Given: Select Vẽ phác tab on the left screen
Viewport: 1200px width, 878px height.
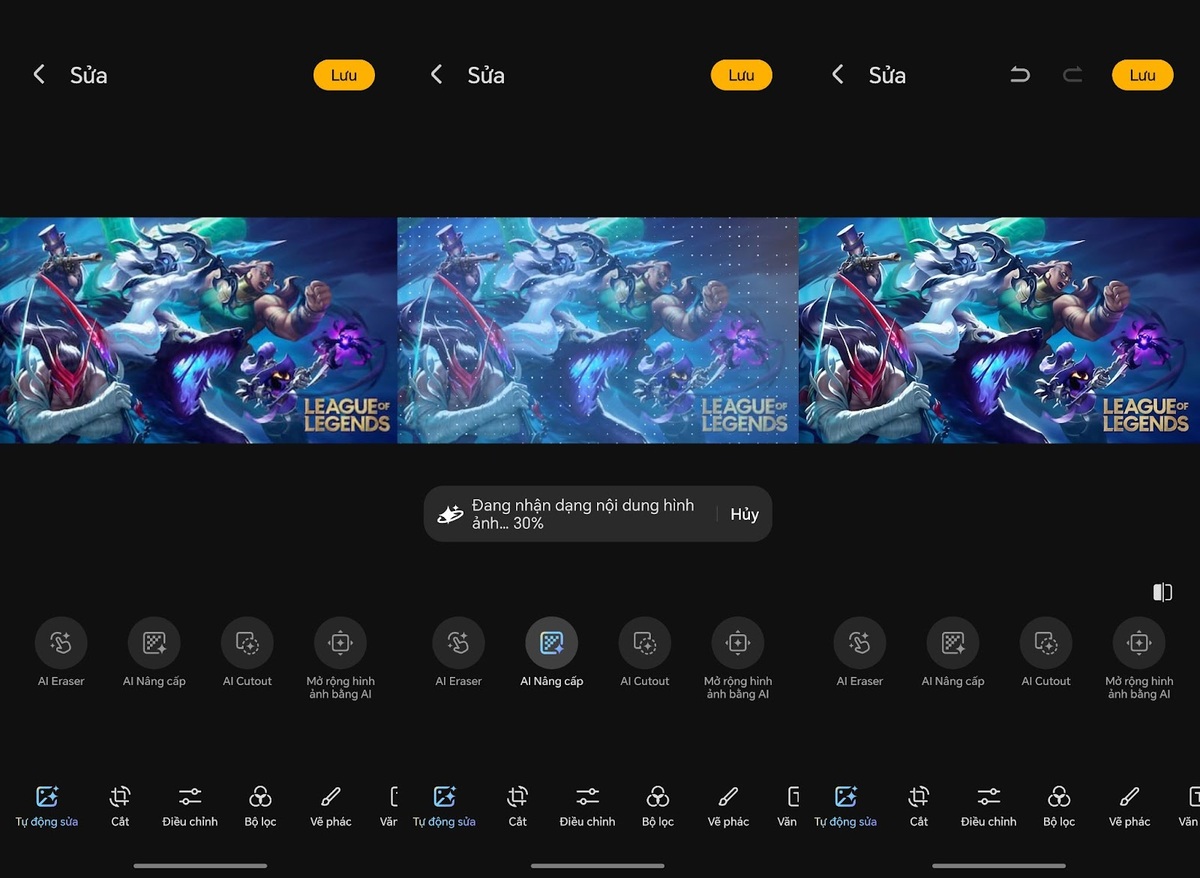Looking at the screenshot, I should pyautogui.click(x=331, y=806).
